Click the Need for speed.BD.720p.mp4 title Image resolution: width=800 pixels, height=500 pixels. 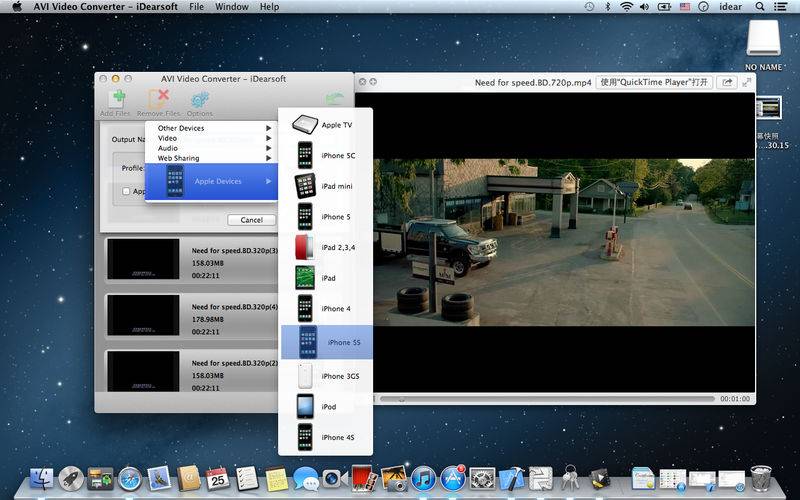[533, 82]
